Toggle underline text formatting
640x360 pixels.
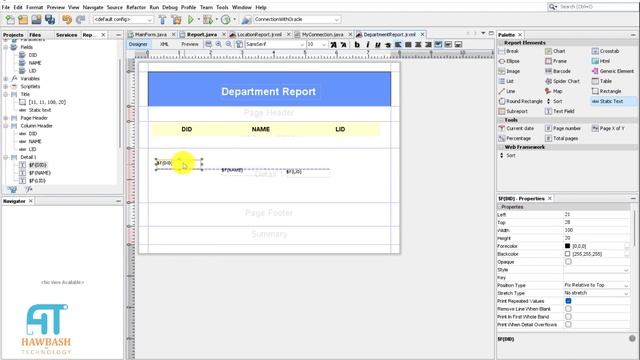[x=378, y=44]
